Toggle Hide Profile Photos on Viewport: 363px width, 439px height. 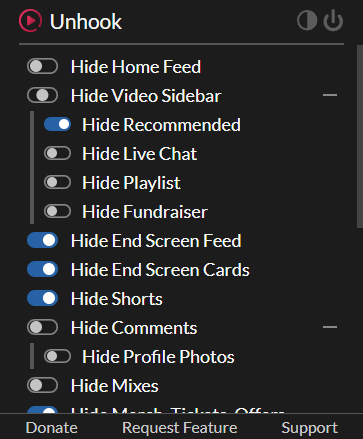point(57,356)
